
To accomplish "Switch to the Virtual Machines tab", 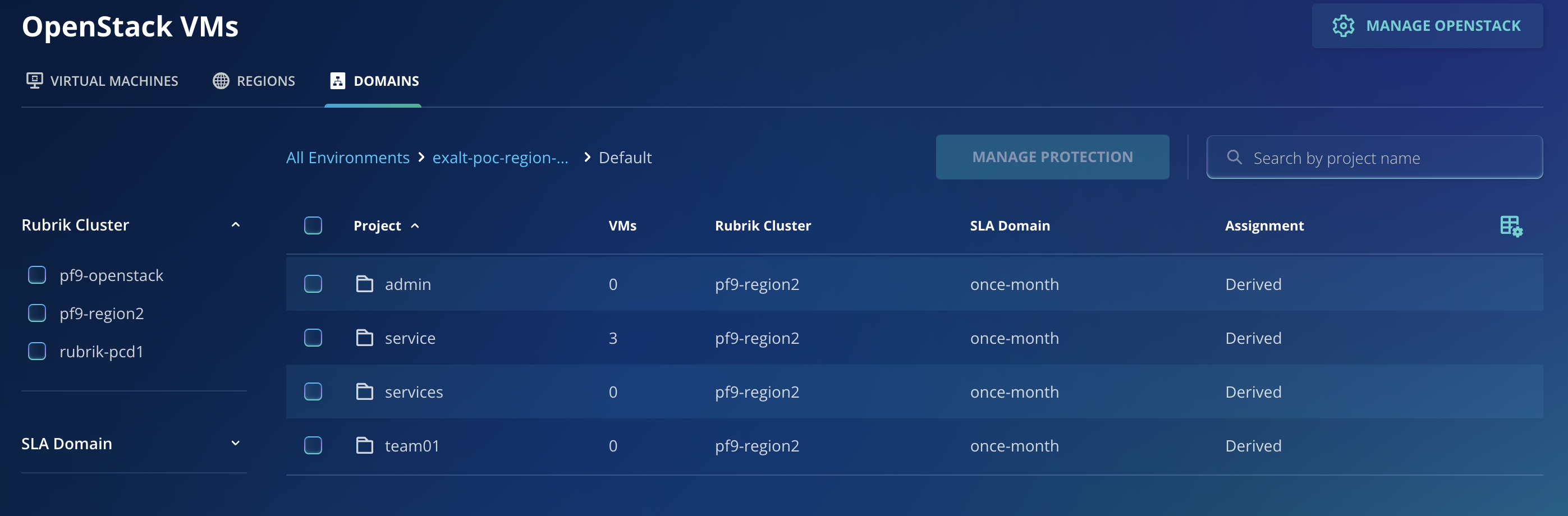I will (102, 81).
